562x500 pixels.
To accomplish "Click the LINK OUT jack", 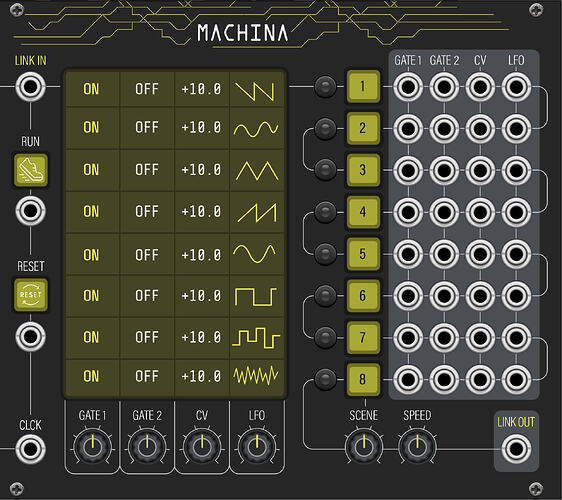I will (516, 449).
